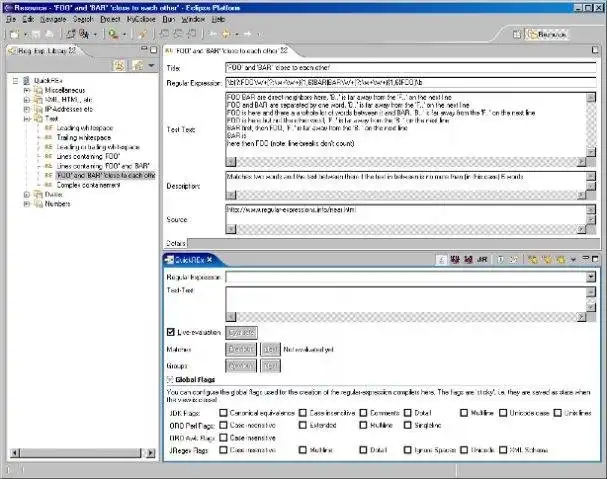Viewport: 607px width, 479px height.
Task: Click the first Reg Exp Library toolbar icon
Action: 119,65
